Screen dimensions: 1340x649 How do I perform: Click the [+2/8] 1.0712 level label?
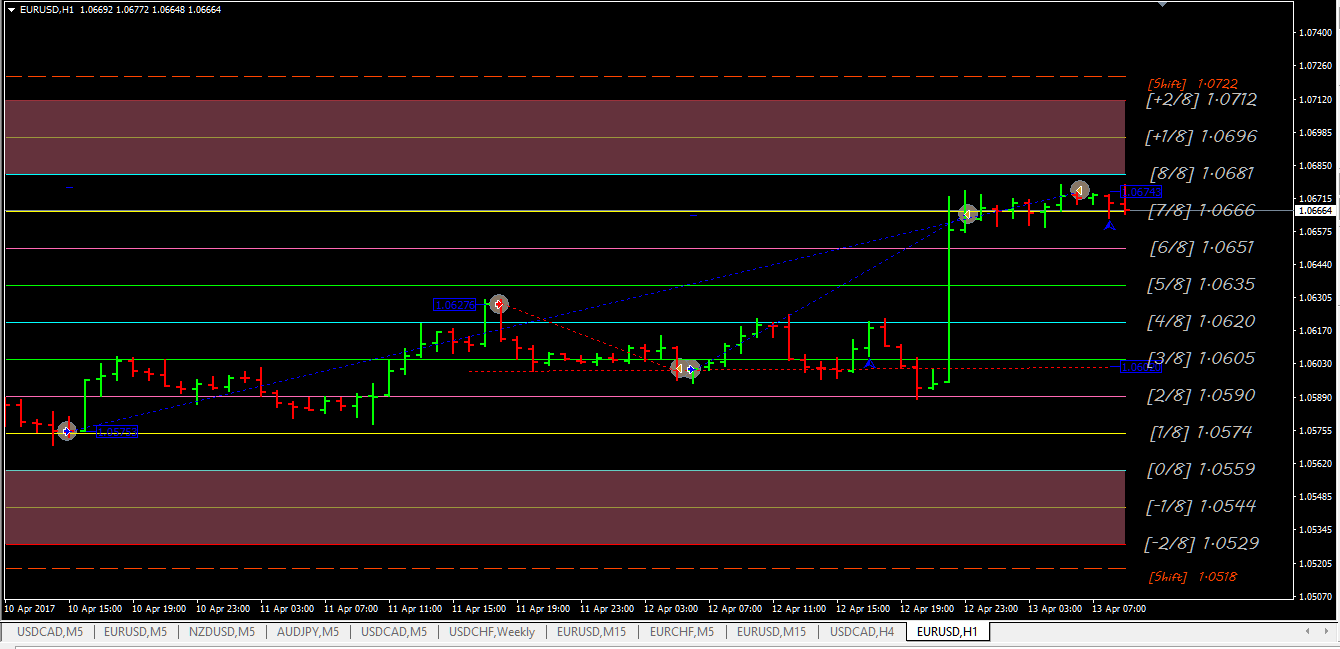(1201, 99)
